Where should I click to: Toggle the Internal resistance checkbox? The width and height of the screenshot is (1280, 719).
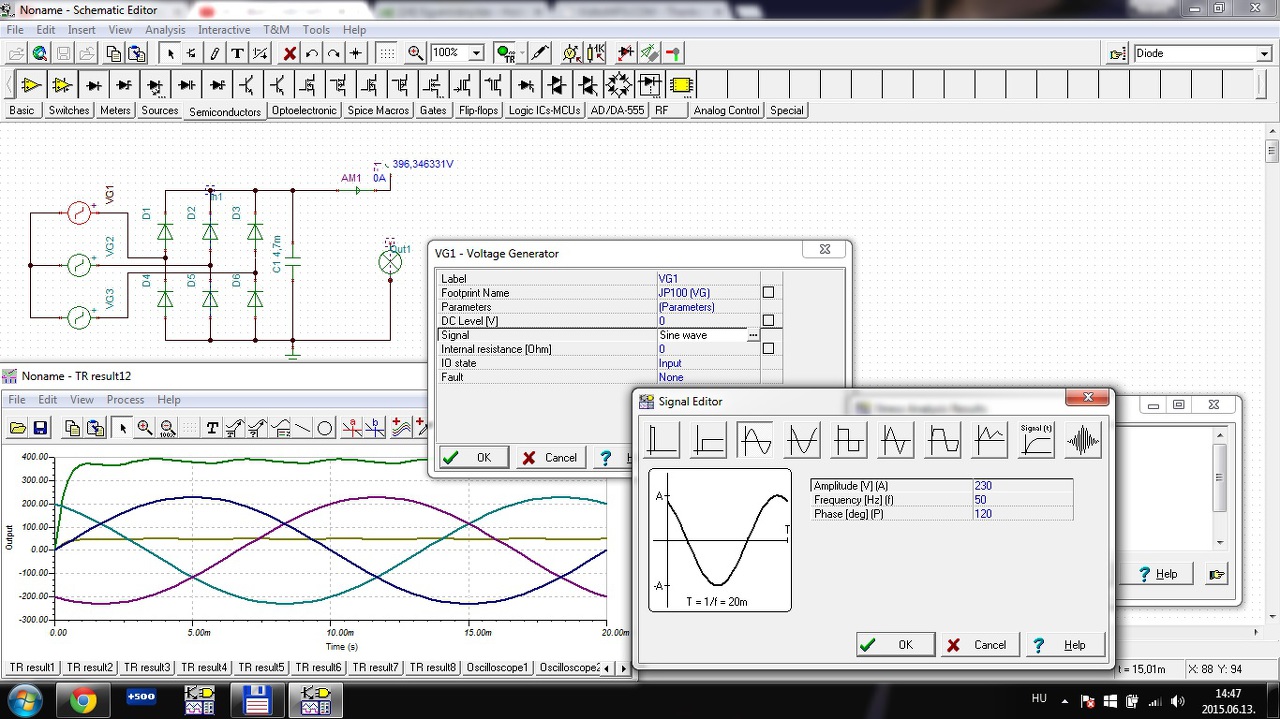click(x=768, y=349)
